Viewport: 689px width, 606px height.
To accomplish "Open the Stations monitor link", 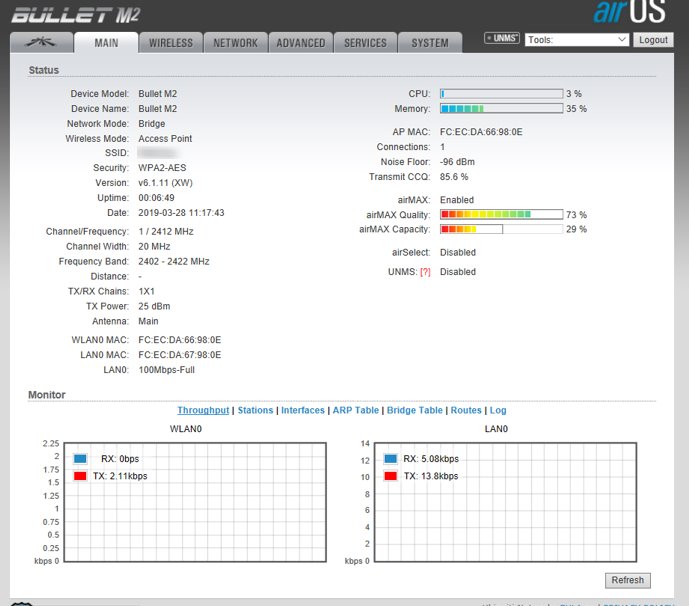I will tap(255, 410).
